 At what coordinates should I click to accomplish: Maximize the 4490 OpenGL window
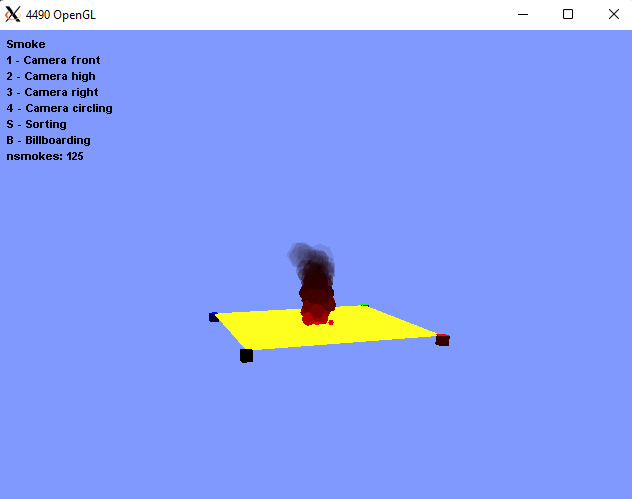pyautogui.click(x=568, y=15)
